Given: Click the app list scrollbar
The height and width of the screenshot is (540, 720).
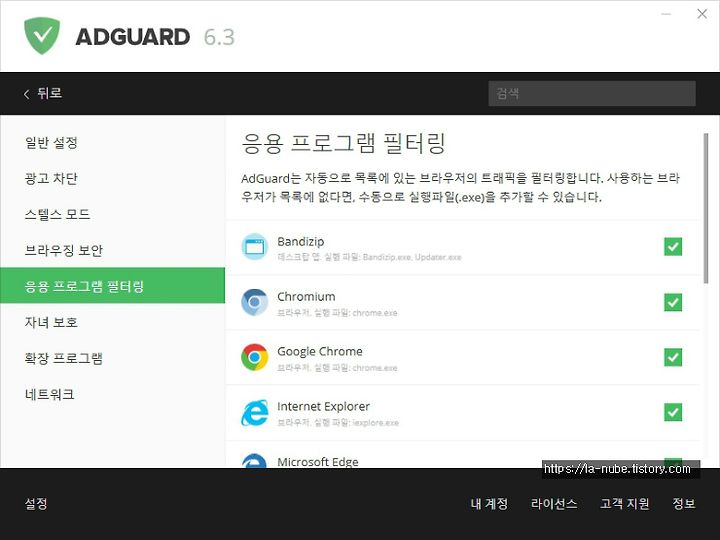Looking at the screenshot, I should click(x=706, y=208).
